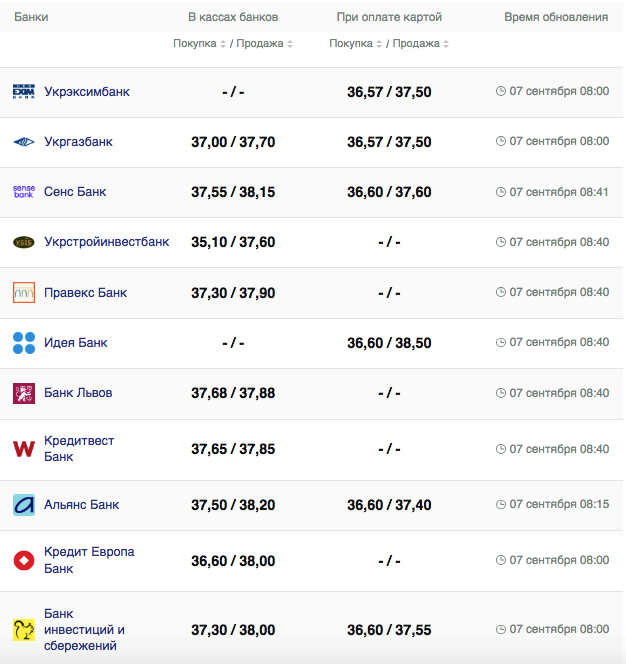Click the Укргазбанк logo icon
Screen dimensions: 626x664
24,142
